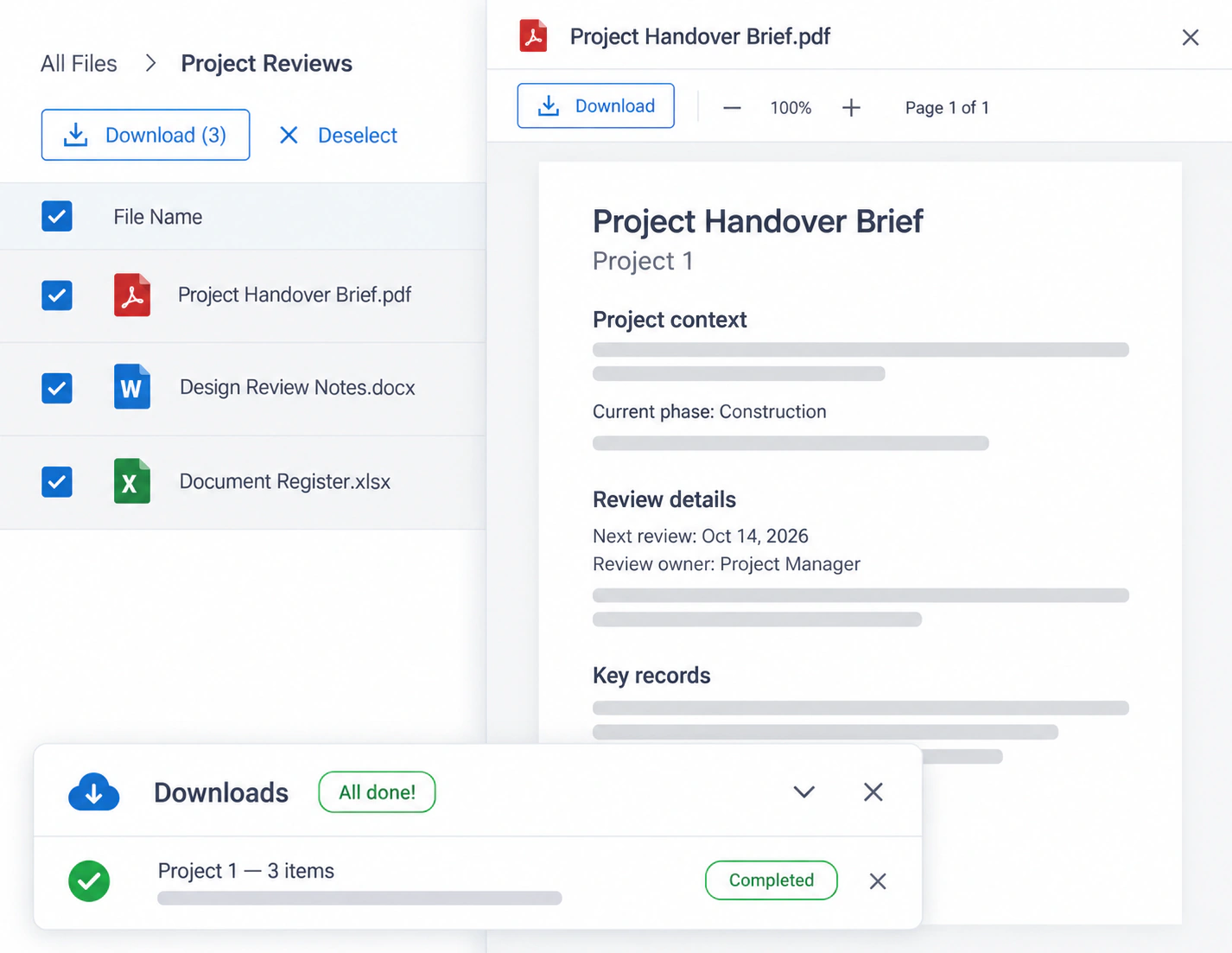Uncheck Project Handover Brief.pdf checkbox
The image size is (1232, 953).
coord(57,295)
